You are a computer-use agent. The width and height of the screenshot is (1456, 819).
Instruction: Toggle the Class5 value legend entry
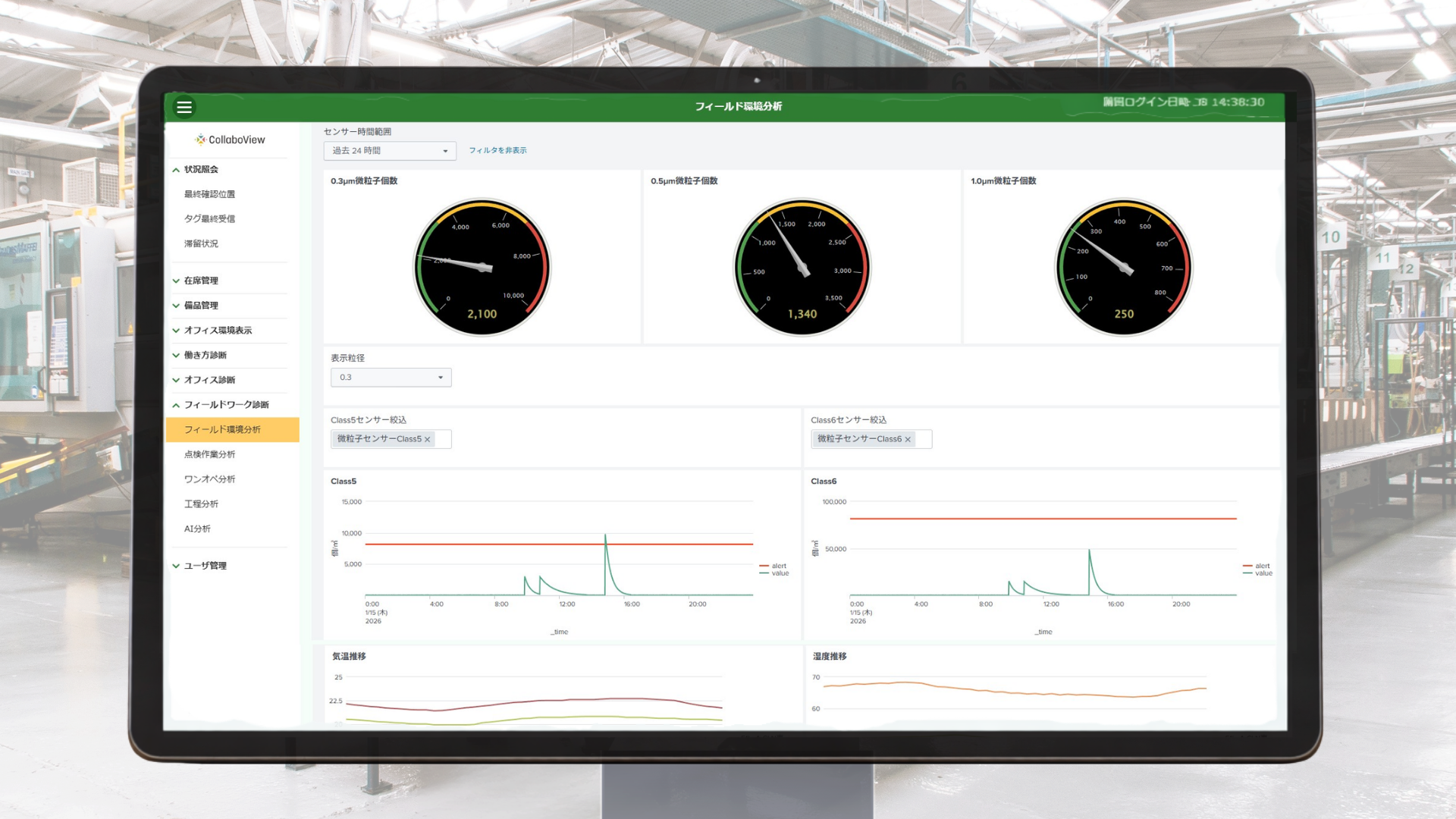pos(780,573)
